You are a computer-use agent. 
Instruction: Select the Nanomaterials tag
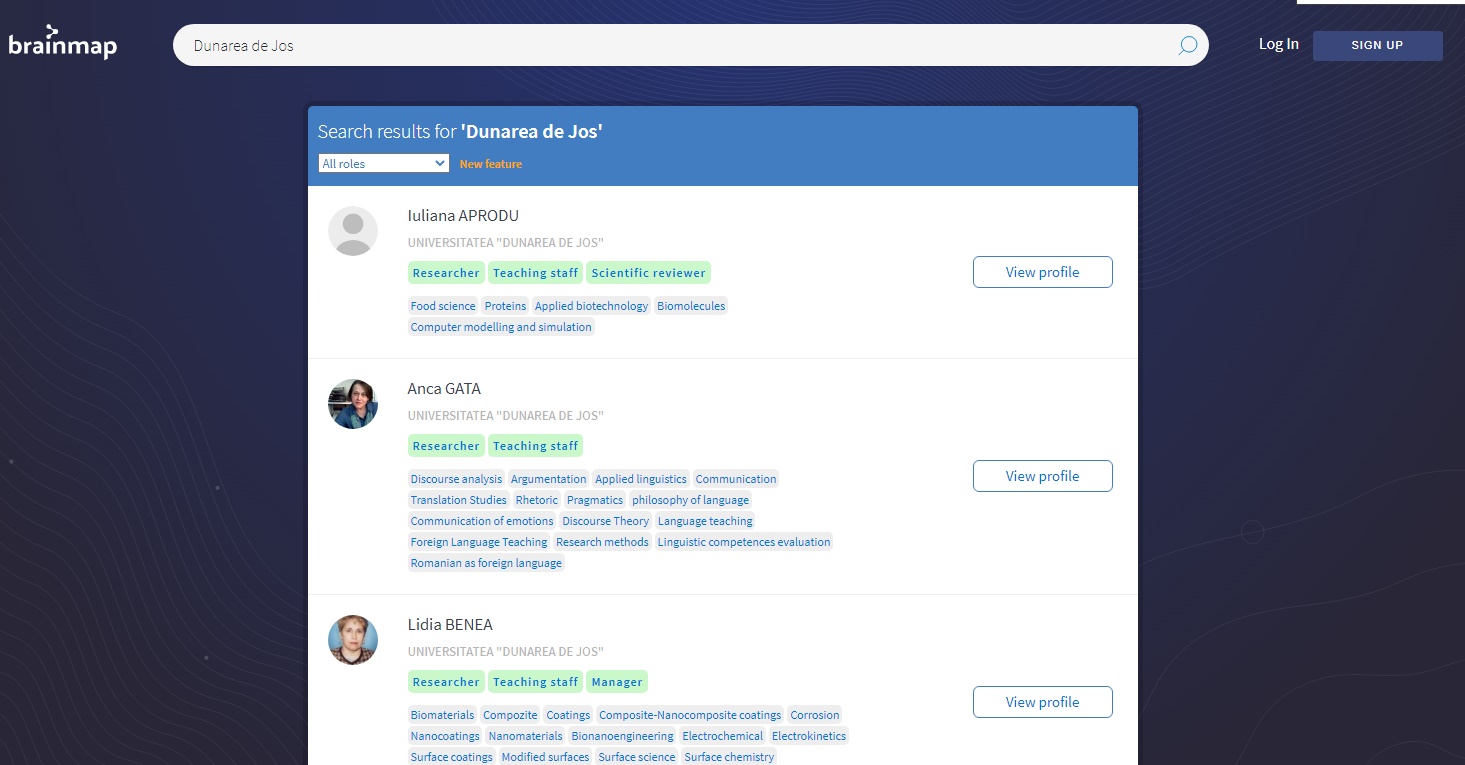click(x=526, y=736)
